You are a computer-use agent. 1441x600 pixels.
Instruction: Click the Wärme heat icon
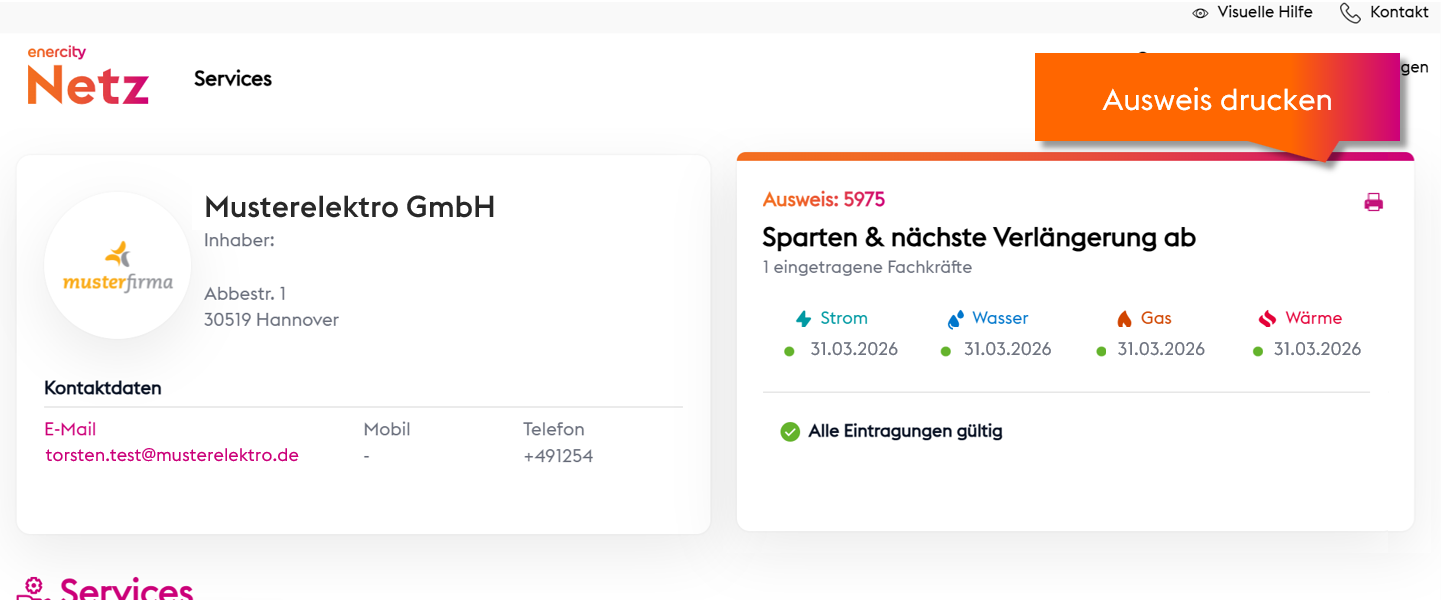click(x=1267, y=319)
